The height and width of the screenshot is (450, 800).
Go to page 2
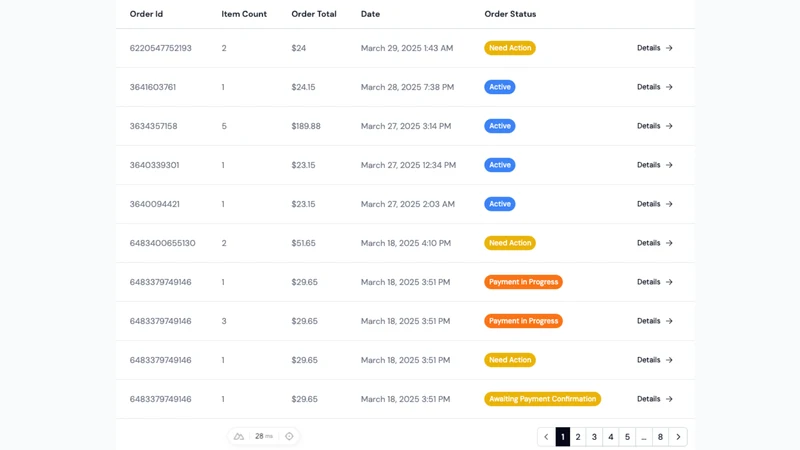[x=578, y=437]
